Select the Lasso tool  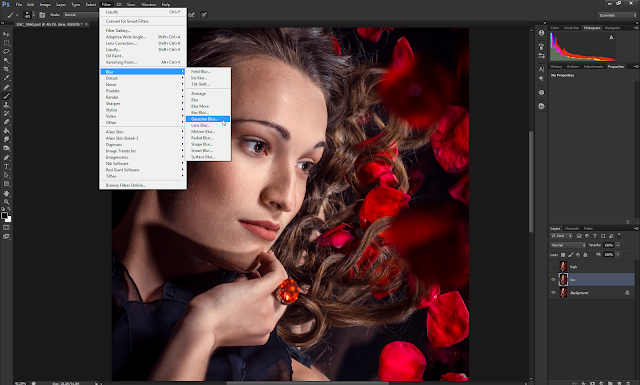click(x=6, y=52)
